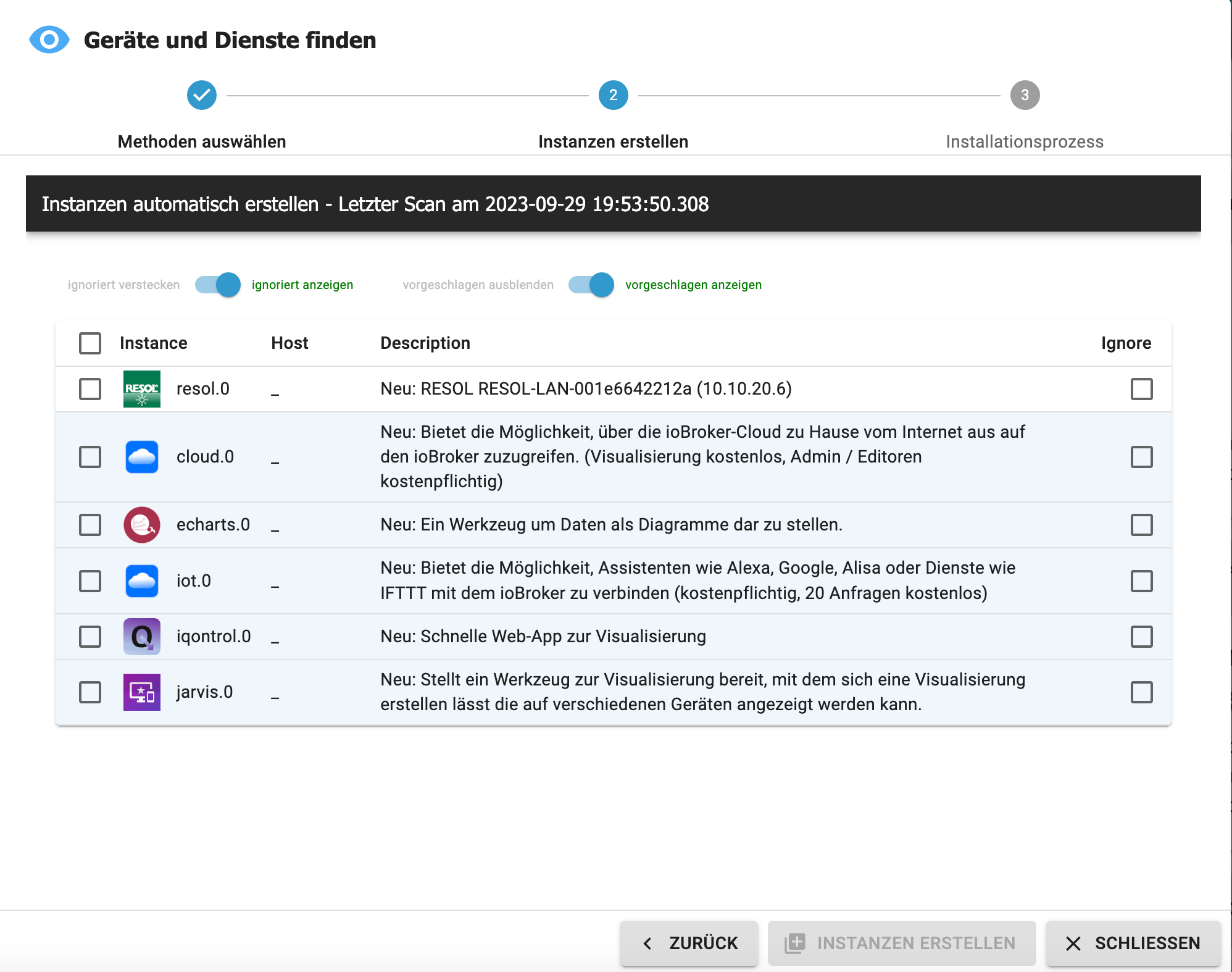
Task: Click the Ignore column header
Action: [x=1126, y=343]
